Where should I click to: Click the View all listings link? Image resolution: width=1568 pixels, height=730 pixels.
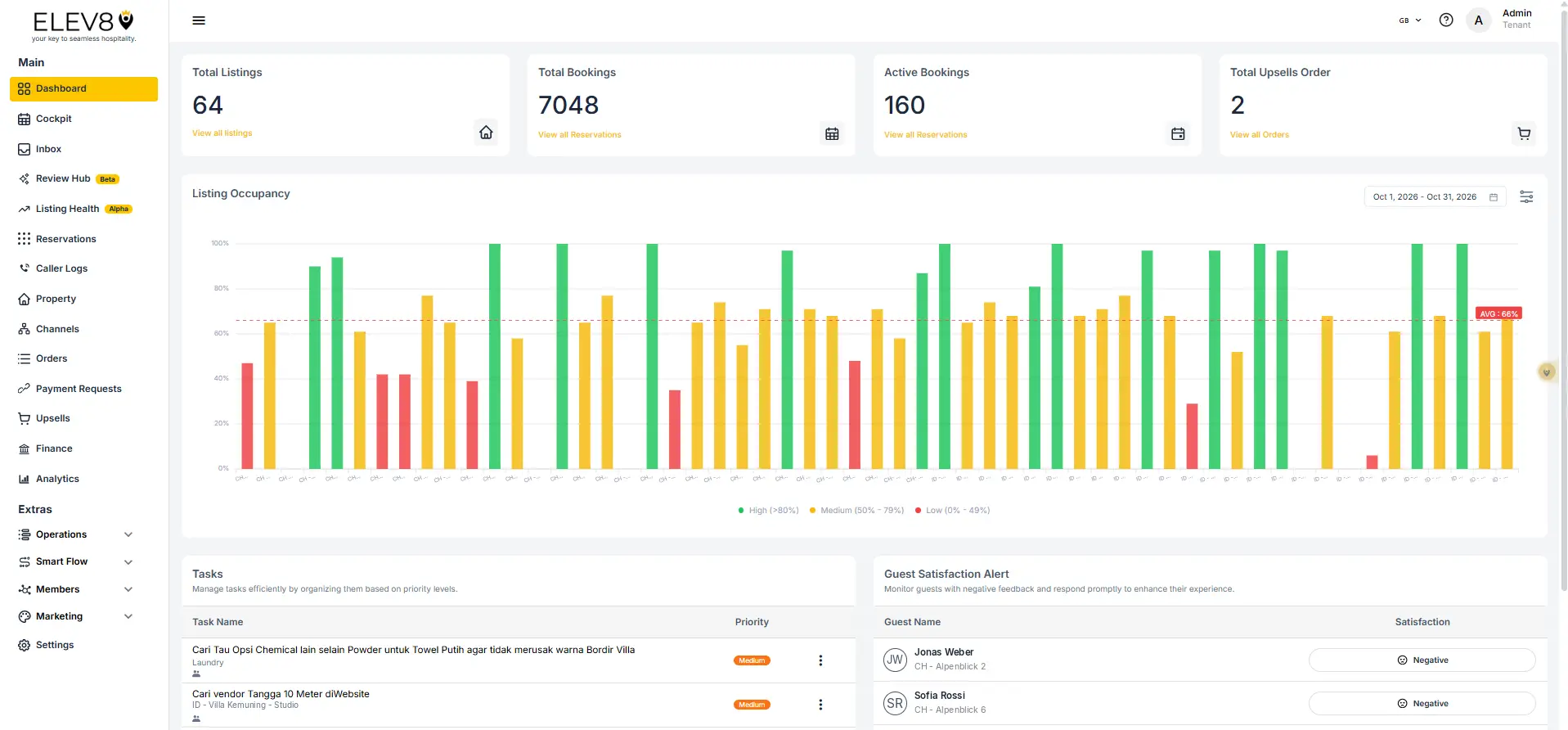[222, 133]
